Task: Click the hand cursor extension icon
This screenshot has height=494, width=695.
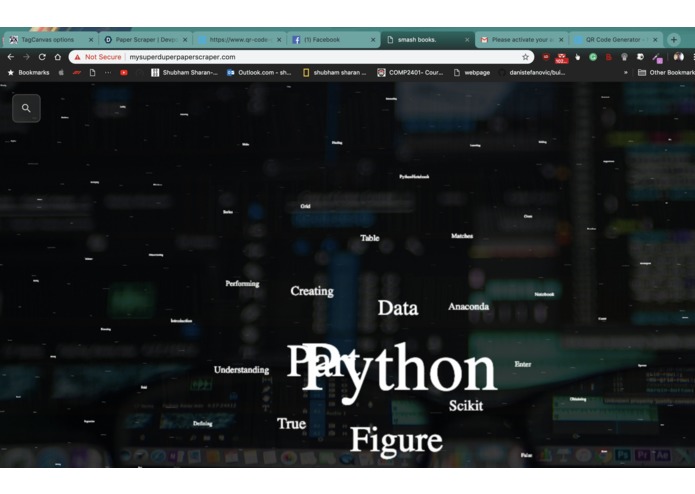Action: pos(577,57)
